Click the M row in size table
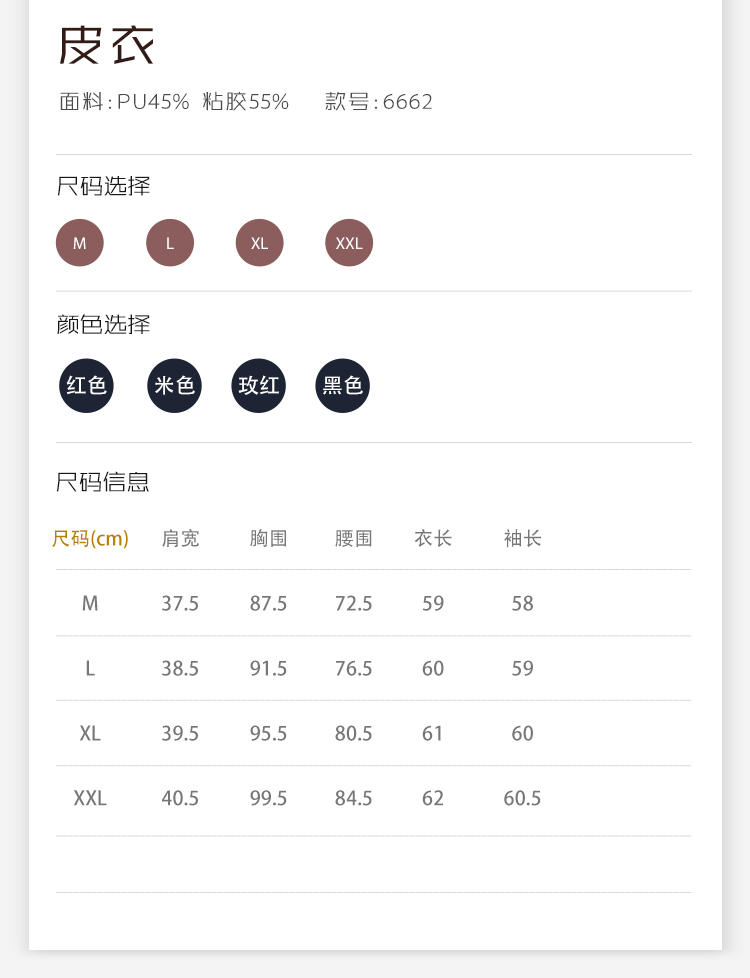The image size is (750, 978). [x=90, y=603]
